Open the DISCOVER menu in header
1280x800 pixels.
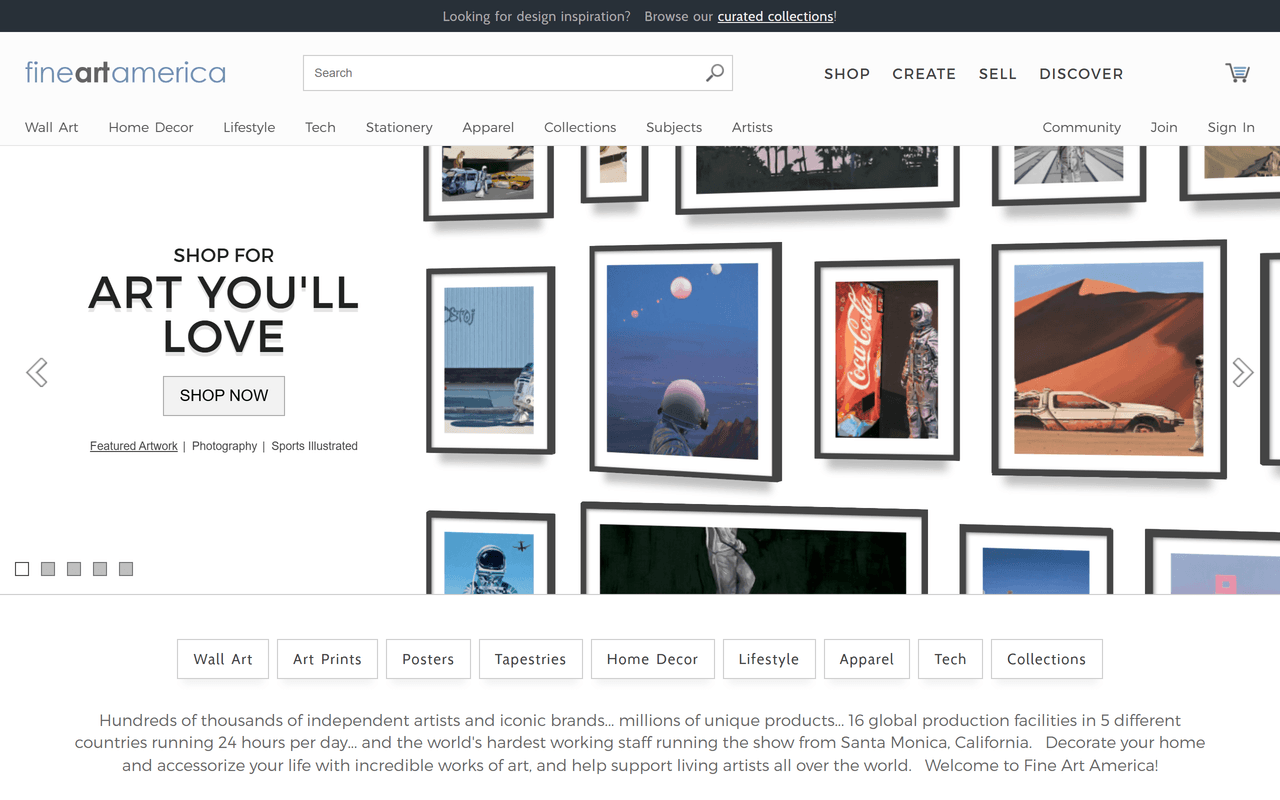pyautogui.click(x=1081, y=74)
